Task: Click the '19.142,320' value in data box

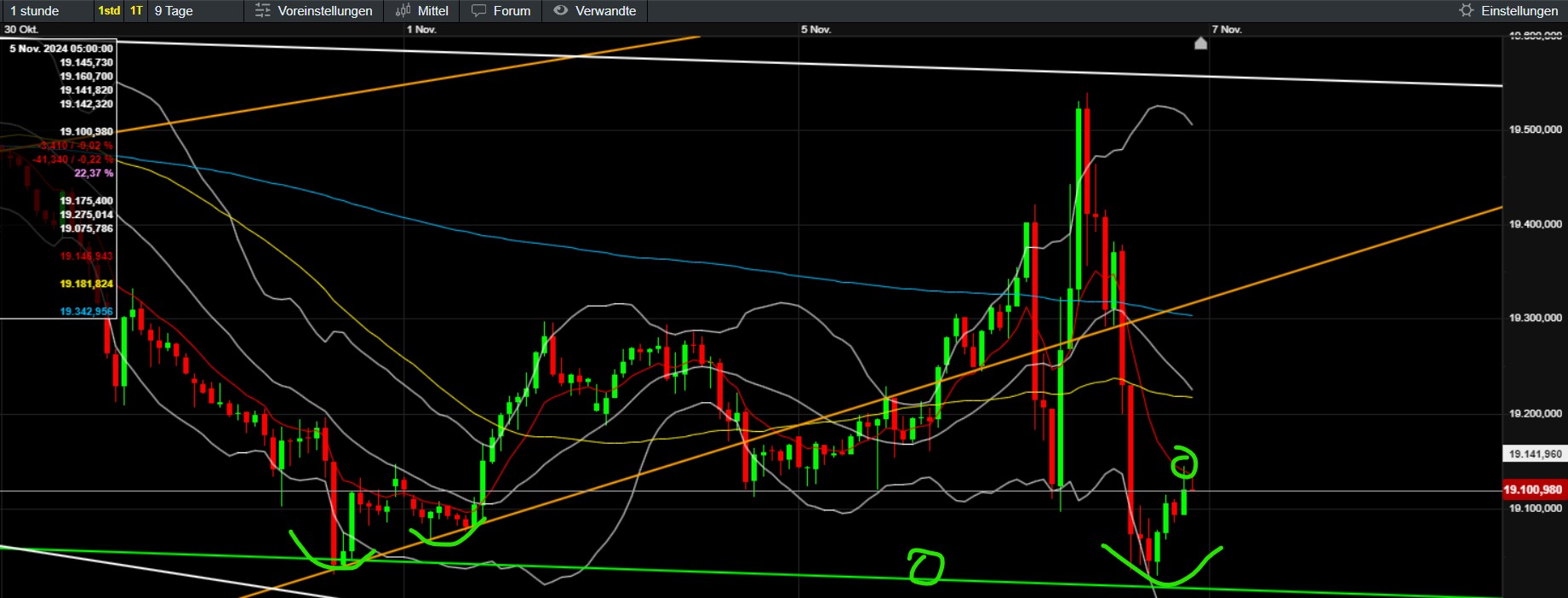Action: [x=86, y=104]
